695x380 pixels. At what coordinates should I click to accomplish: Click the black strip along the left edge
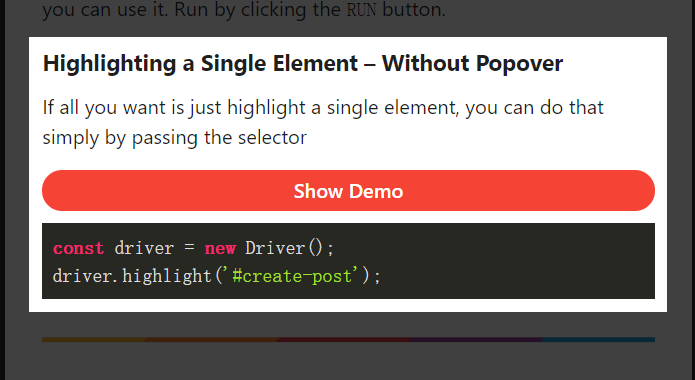point(3,190)
